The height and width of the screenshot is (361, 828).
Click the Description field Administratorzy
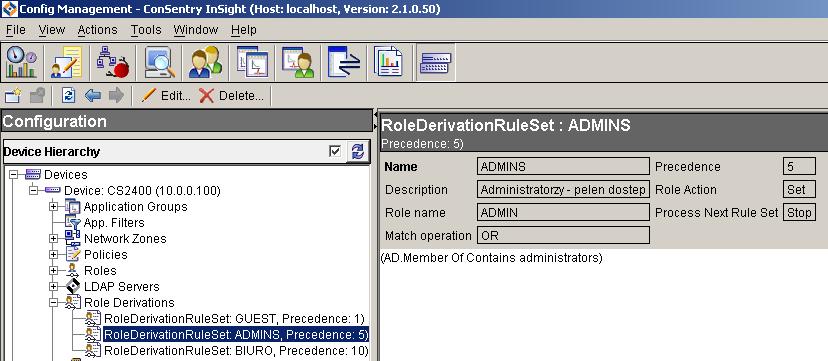pyautogui.click(x=563, y=189)
